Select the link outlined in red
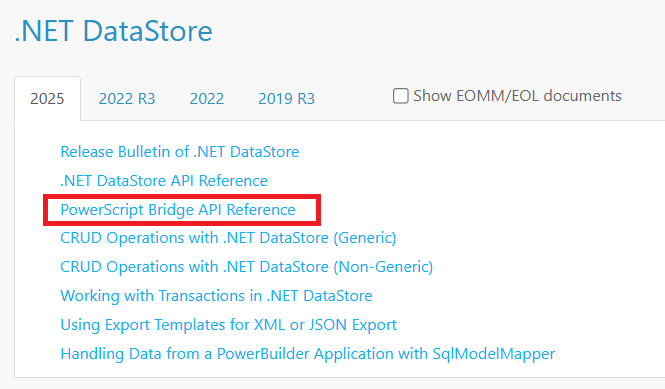Screen dimensions: 665x389 pyautogui.click(x=178, y=210)
